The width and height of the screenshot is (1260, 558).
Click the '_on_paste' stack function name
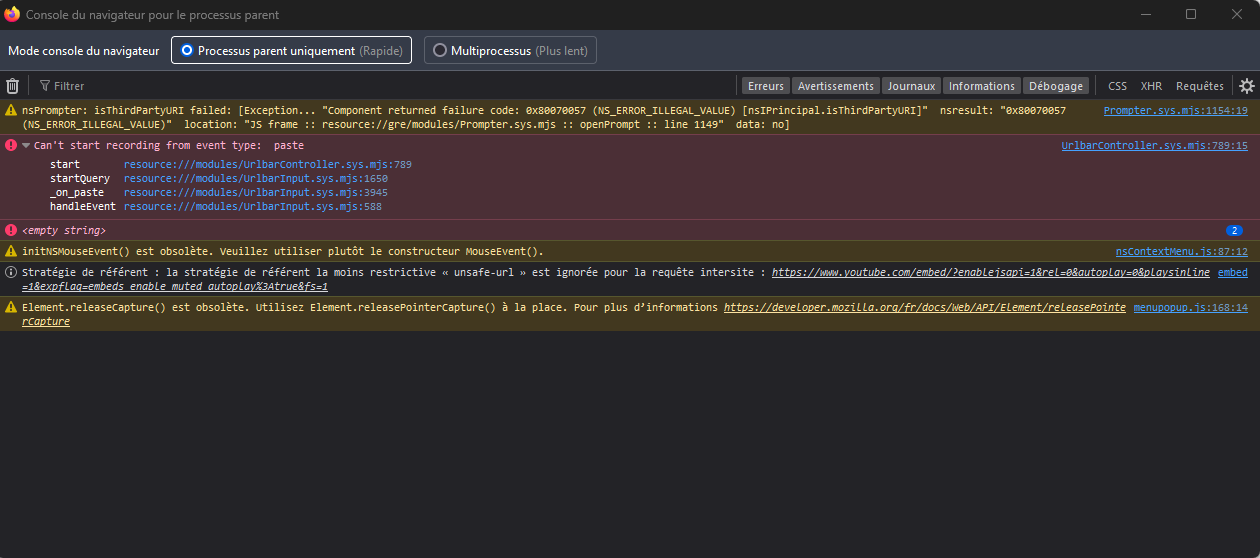[77, 192]
